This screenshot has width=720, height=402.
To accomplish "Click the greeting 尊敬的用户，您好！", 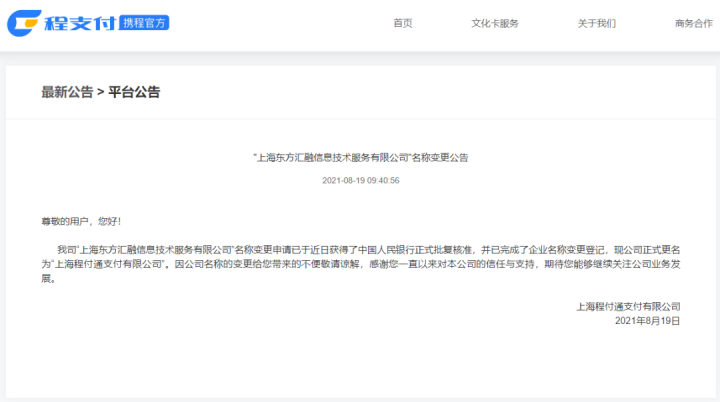I will tap(81, 221).
